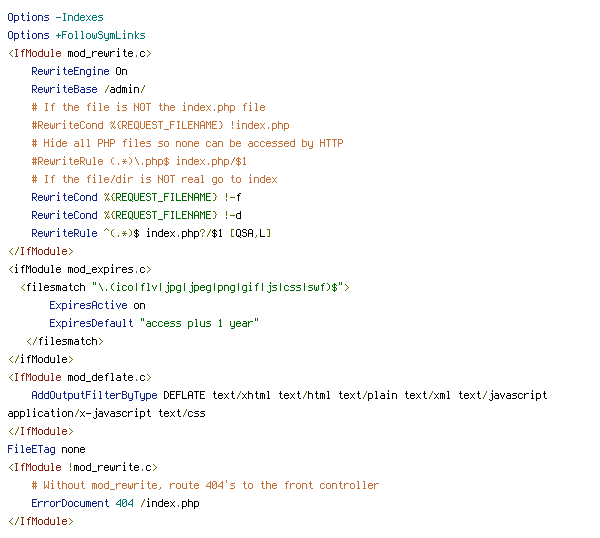600x538 pixels.
Task: Click the "access plus 1 year" string
Action: point(199,323)
